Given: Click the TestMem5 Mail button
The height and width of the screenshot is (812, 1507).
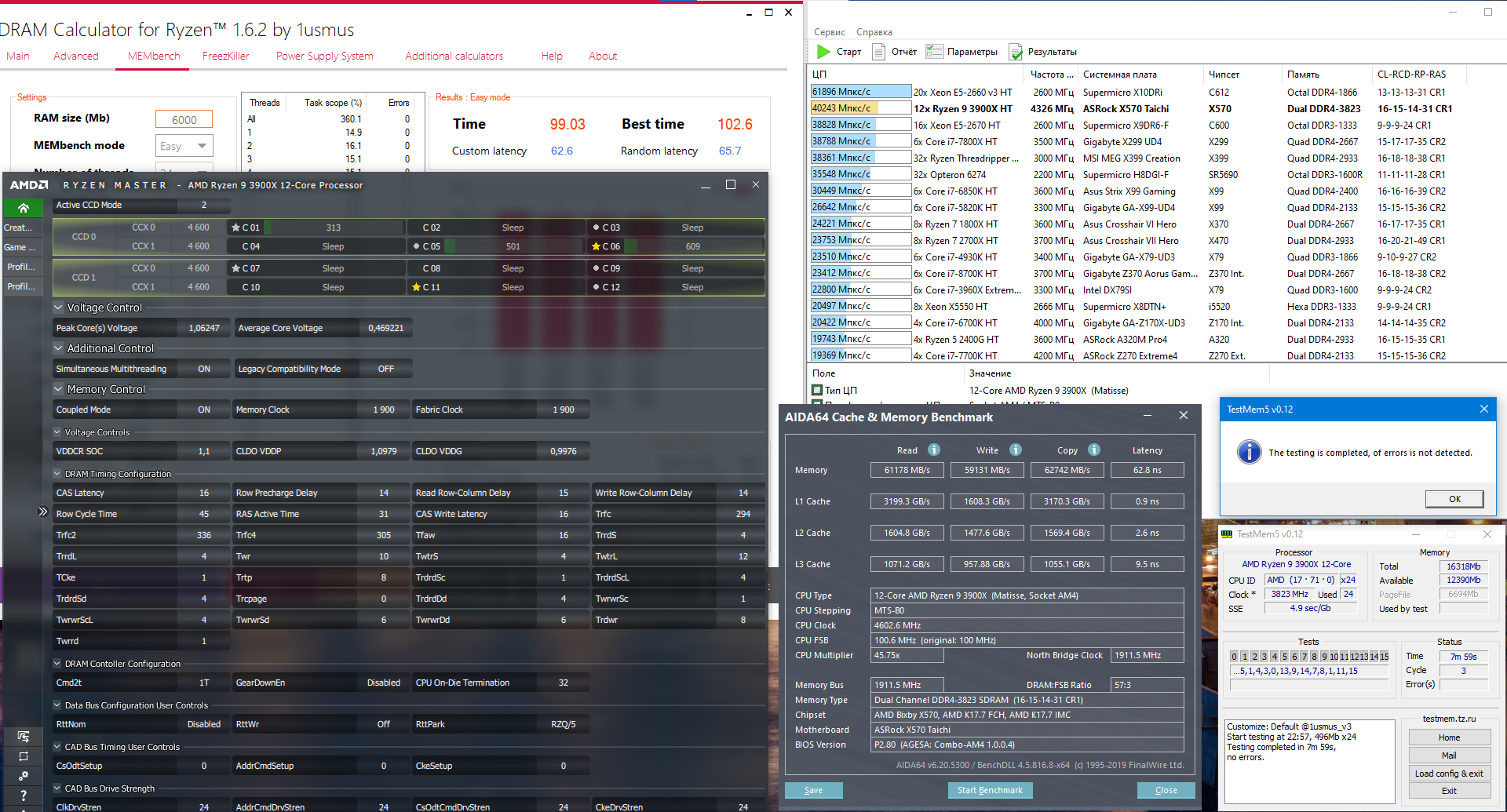Looking at the screenshot, I should click(x=1449, y=756).
